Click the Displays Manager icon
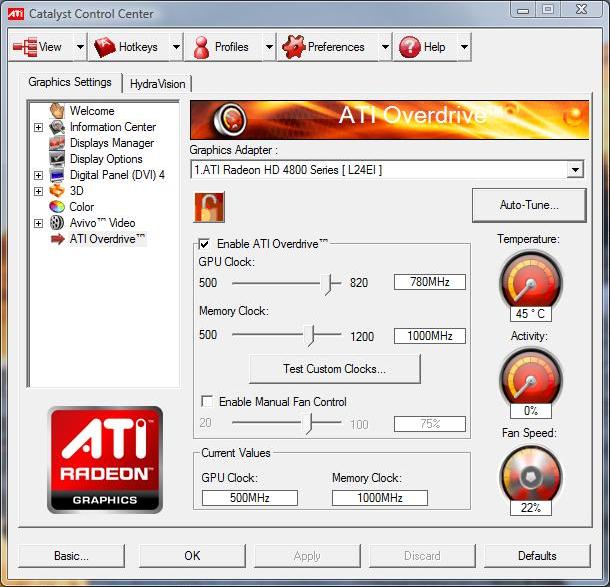The image size is (610, 587). 57,143
